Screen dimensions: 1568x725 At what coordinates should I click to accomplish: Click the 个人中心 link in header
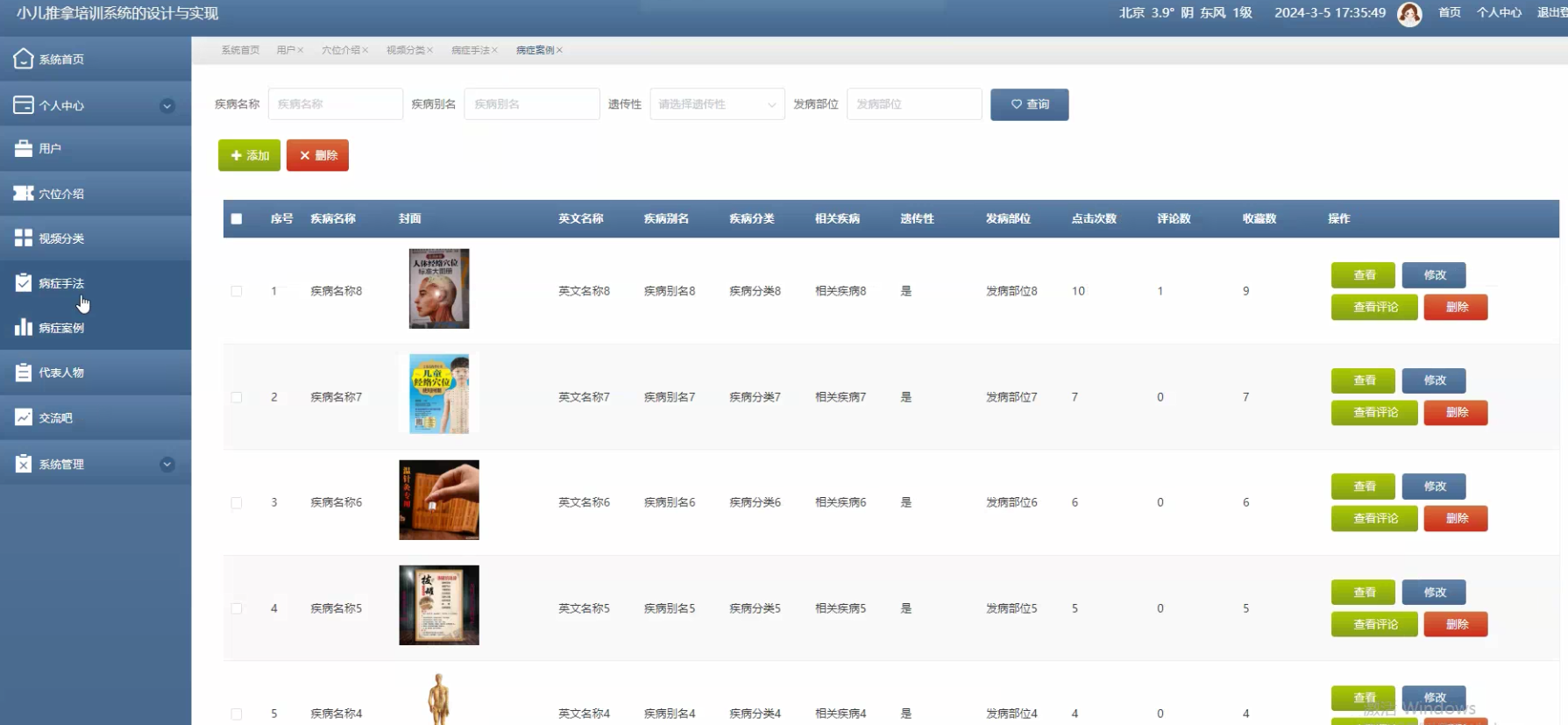click(x=1499, y=12)
